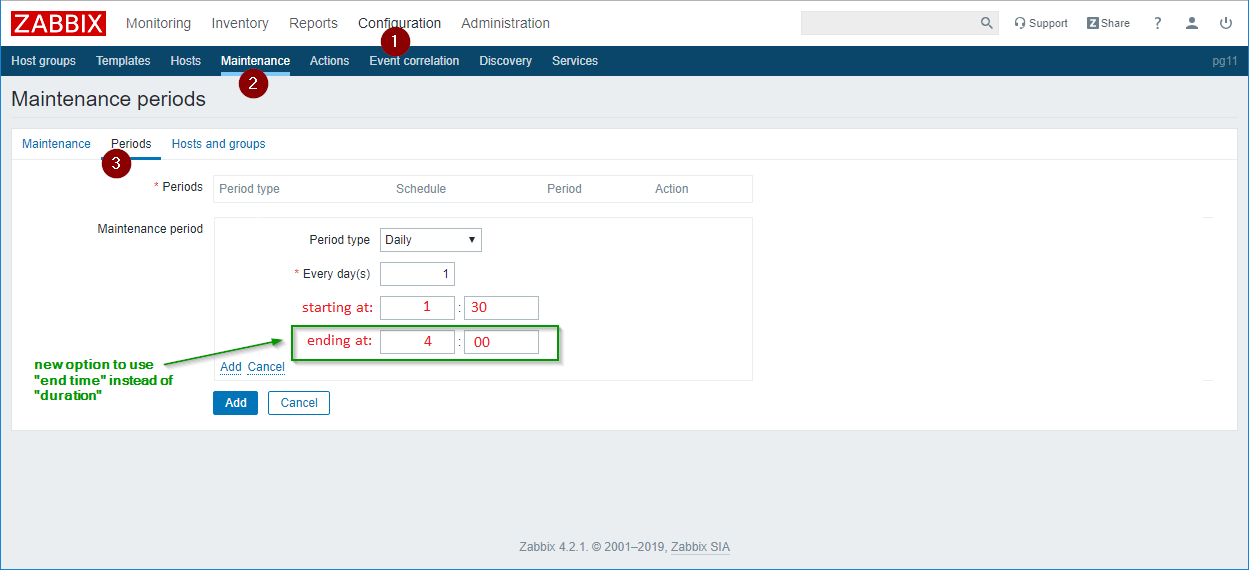Go to Actions submenu

pos(329,61)
